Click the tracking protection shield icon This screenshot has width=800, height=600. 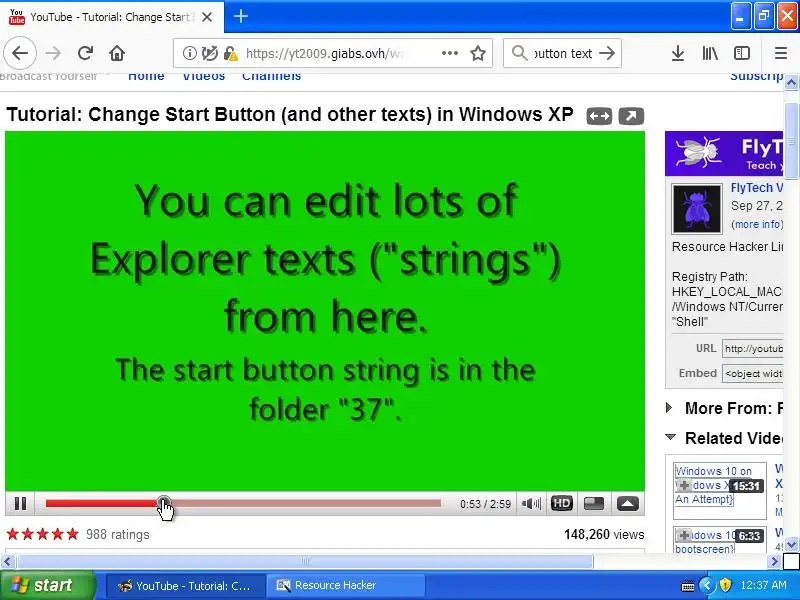210,53
